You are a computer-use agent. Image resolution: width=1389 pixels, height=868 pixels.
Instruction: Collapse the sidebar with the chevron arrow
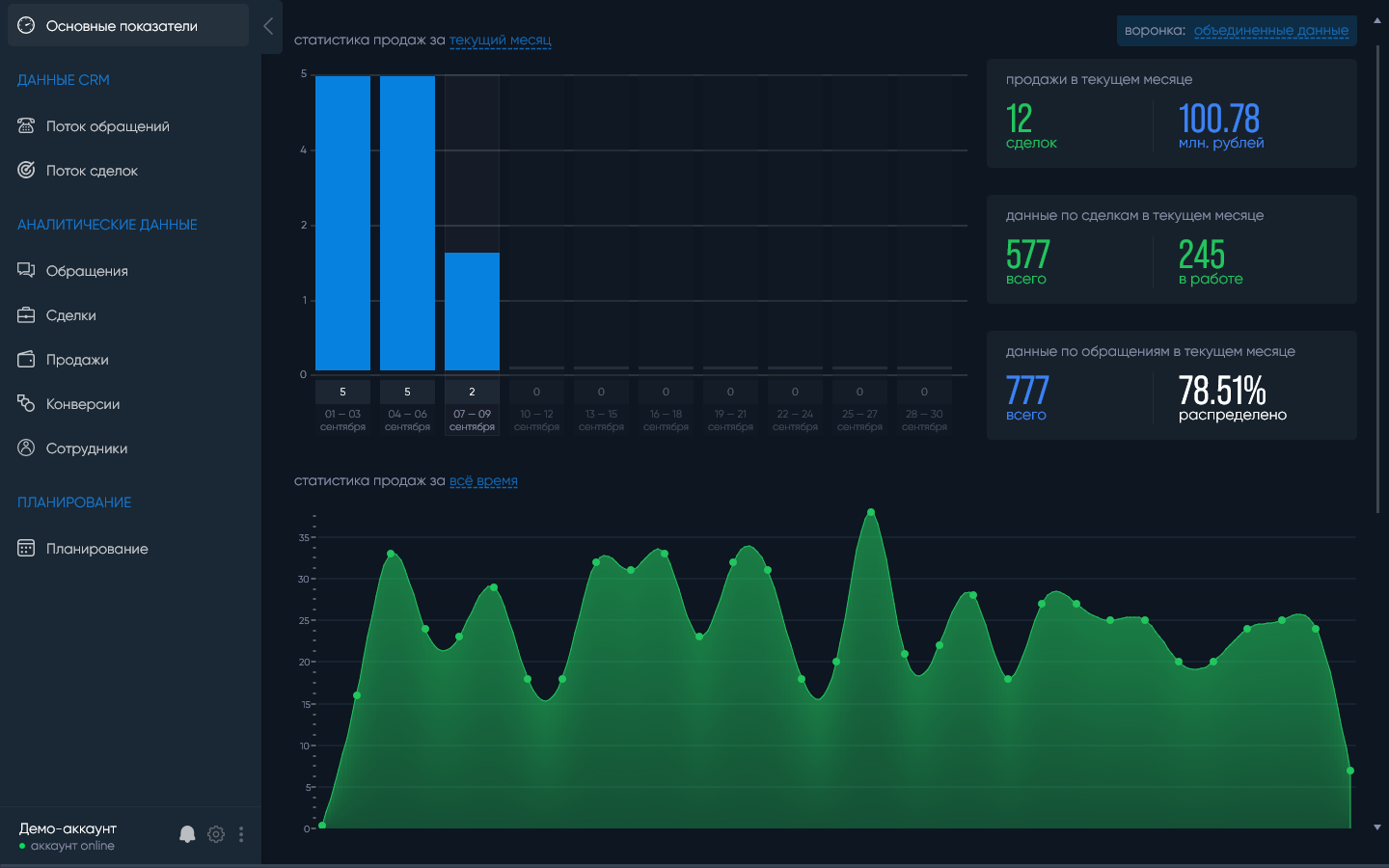tap(268, 26)
